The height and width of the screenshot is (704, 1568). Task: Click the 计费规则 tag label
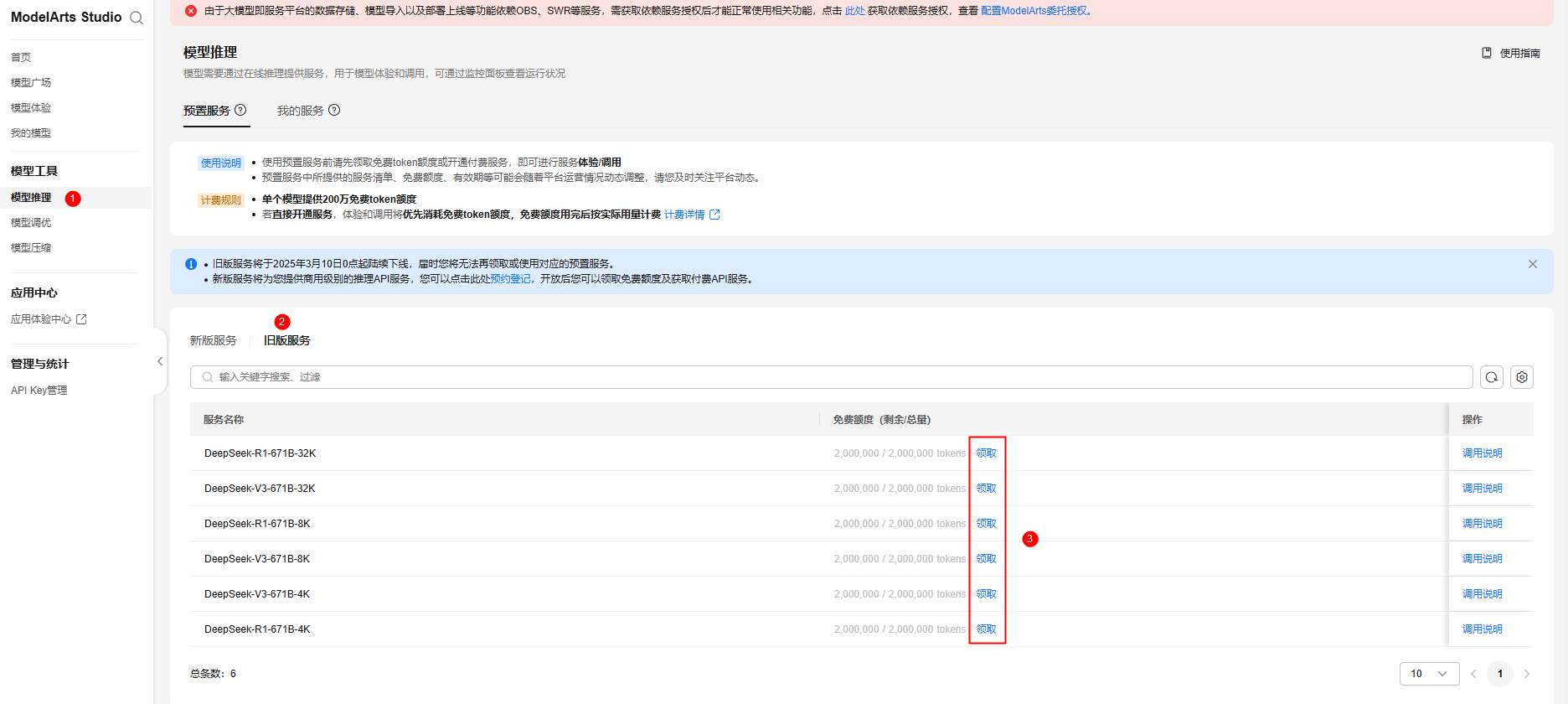[x=221, y=200]
